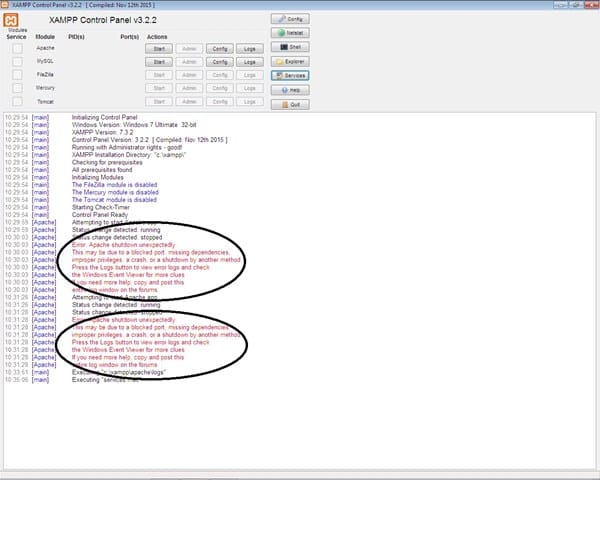Toggle the MySQL service checkbox
This screenshot has height=551, width=600.
tap(17, 61)
